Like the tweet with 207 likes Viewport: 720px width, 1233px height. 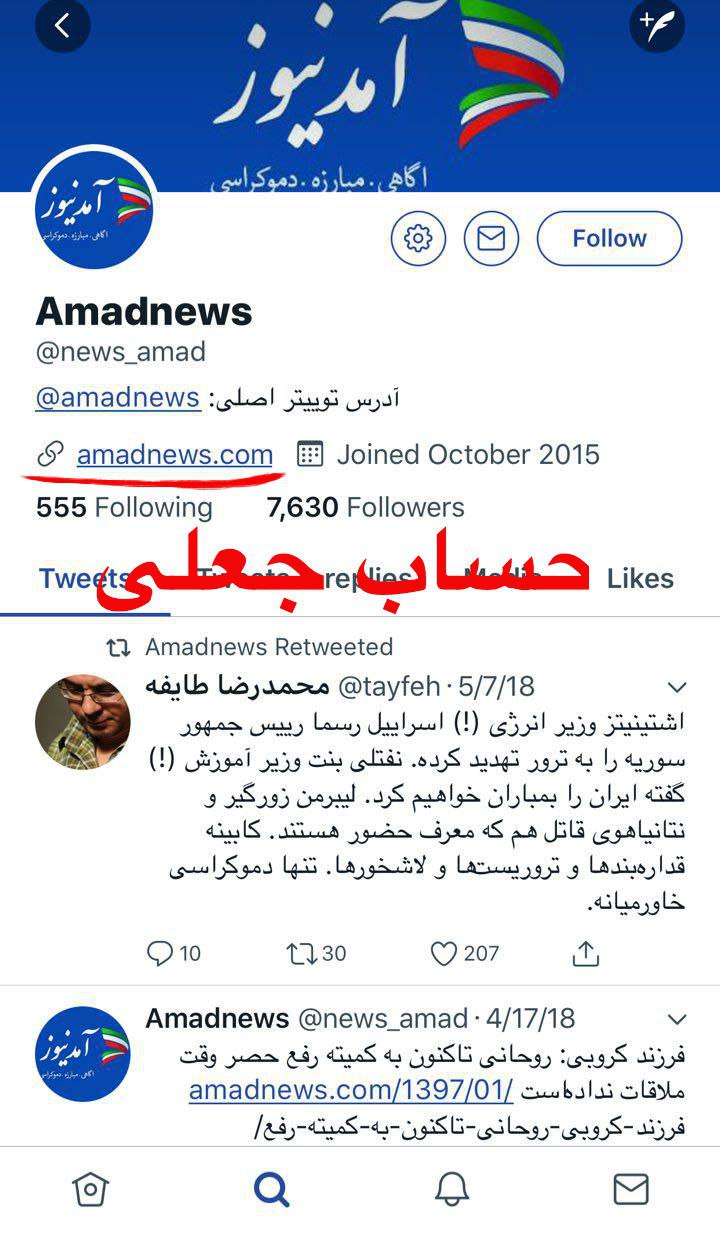pos(444,954)
